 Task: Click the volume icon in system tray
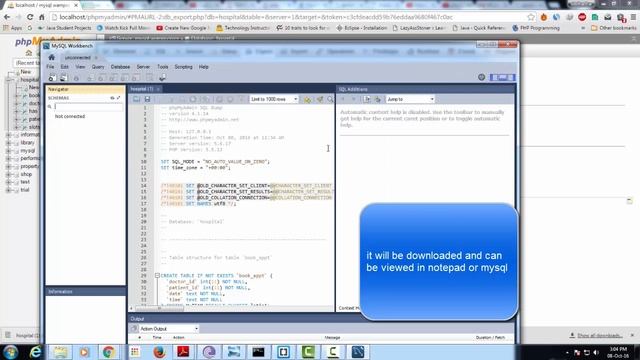pyautogui.click(x=596, y=352)
